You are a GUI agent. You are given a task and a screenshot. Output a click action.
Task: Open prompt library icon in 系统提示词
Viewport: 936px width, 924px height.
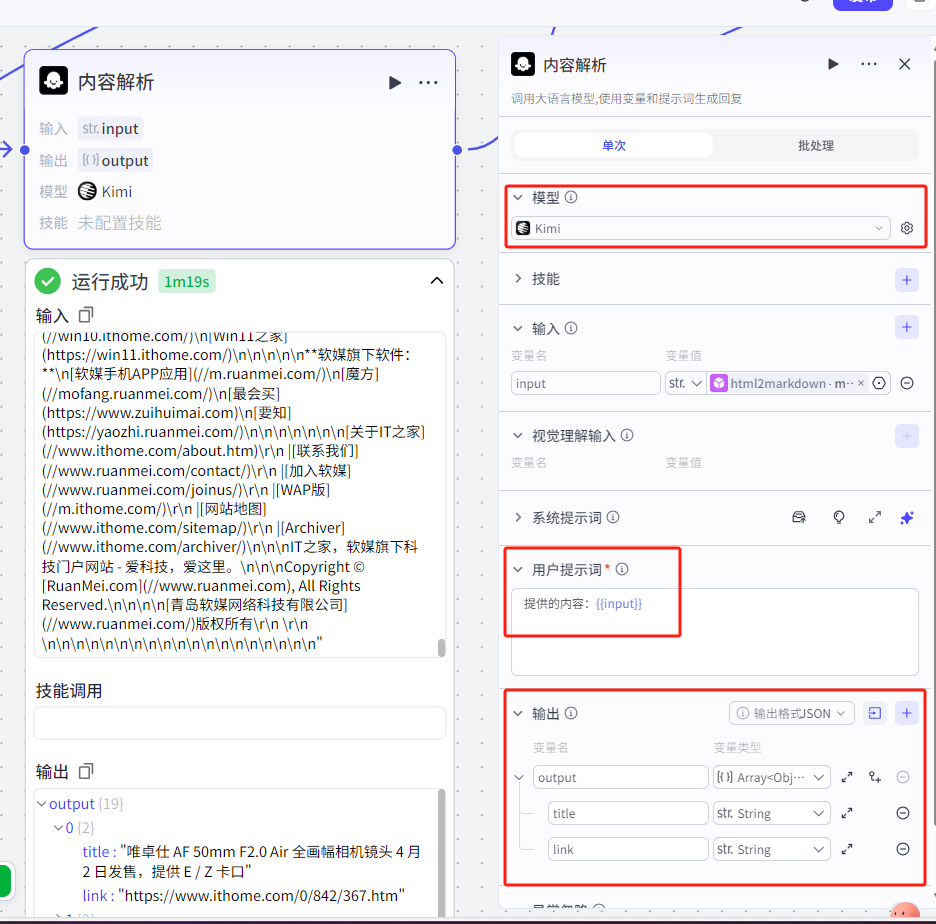click(x=799, y=517)
